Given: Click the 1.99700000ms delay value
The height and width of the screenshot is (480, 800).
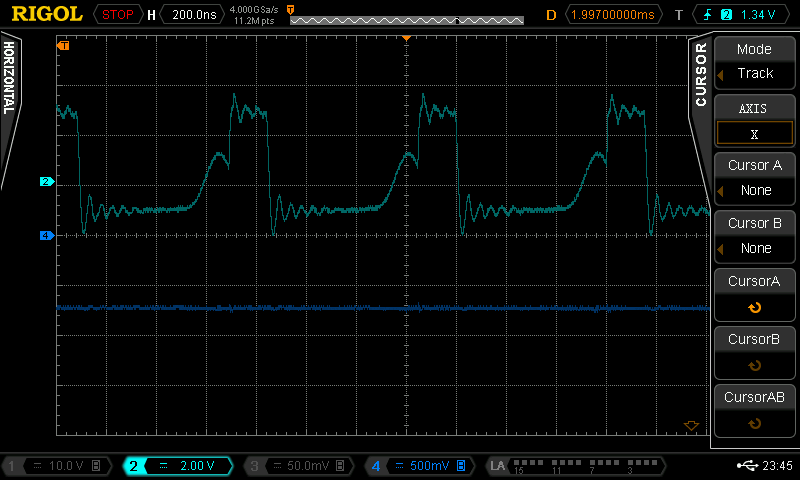Looking at the screenshot, I should 613,14.
